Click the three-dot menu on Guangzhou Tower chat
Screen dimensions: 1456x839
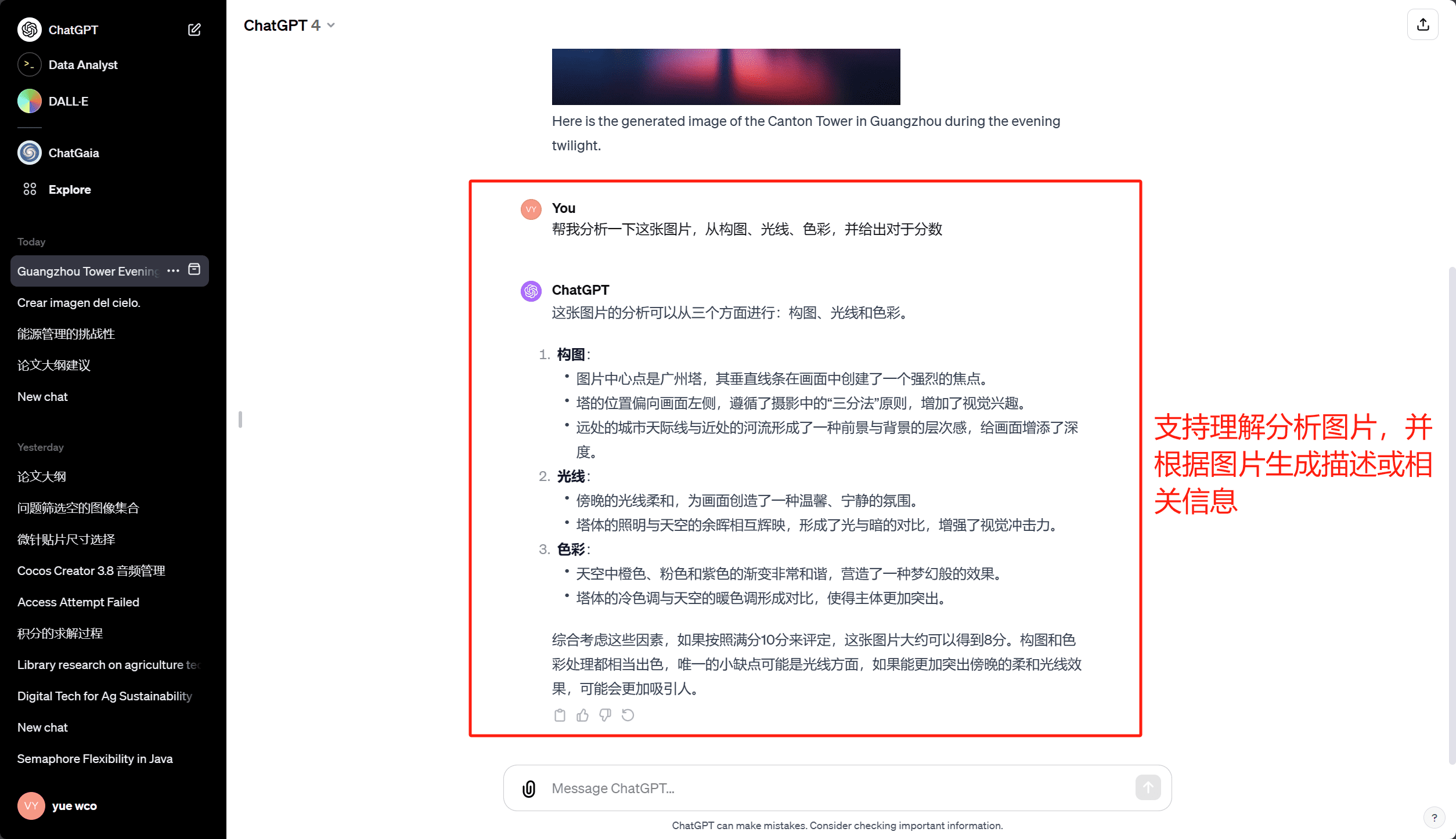(172, 270)
